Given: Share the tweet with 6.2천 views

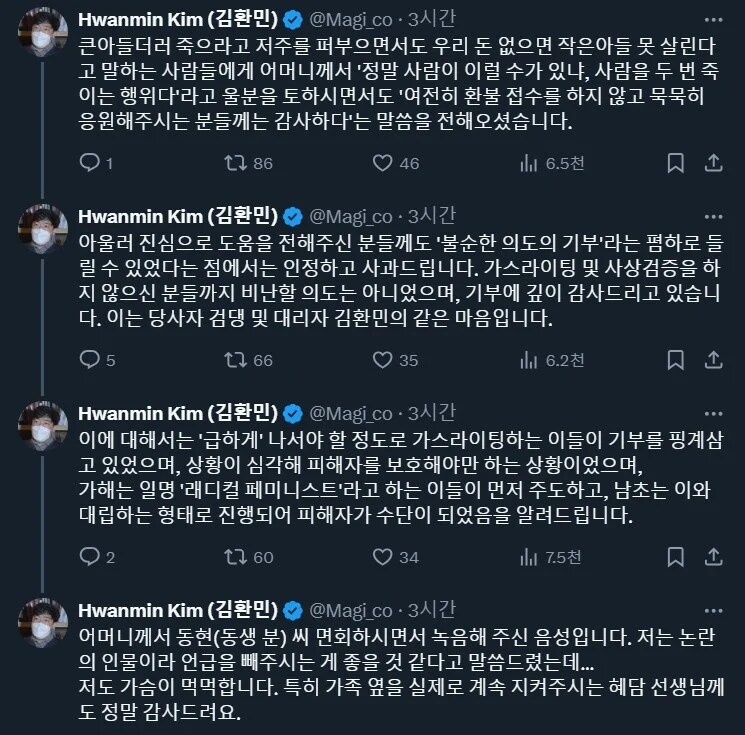Looking at the screenshot, I should click(x=714, y=360).
